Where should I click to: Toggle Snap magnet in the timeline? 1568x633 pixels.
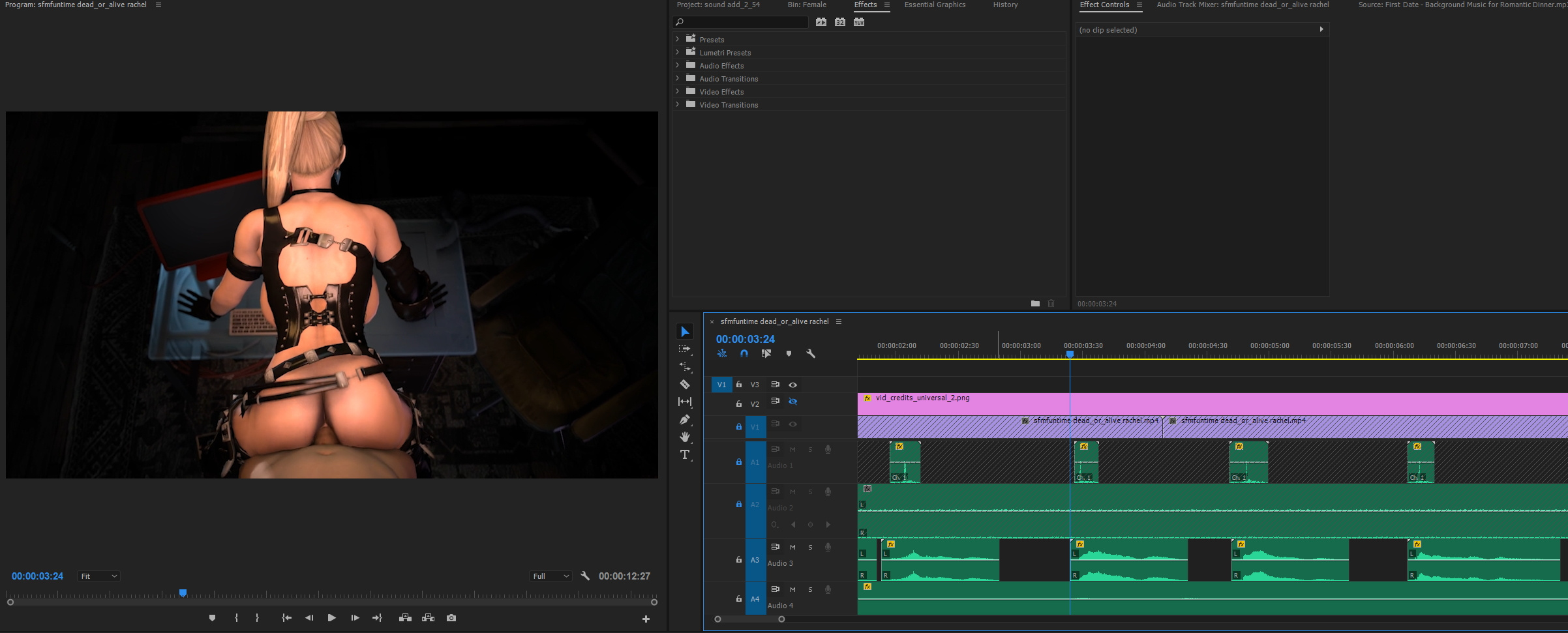coord(744,353)
